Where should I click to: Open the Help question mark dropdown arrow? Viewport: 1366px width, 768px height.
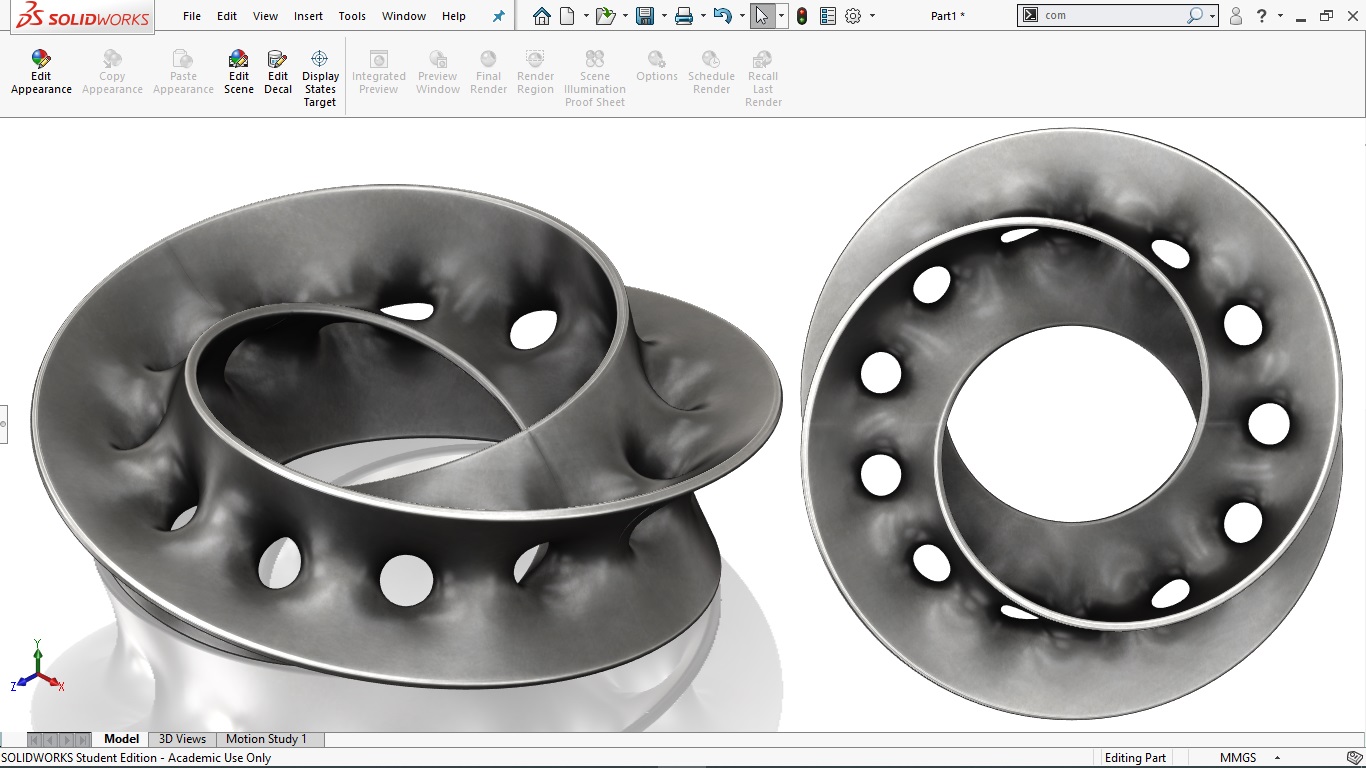click(1280, 16)
